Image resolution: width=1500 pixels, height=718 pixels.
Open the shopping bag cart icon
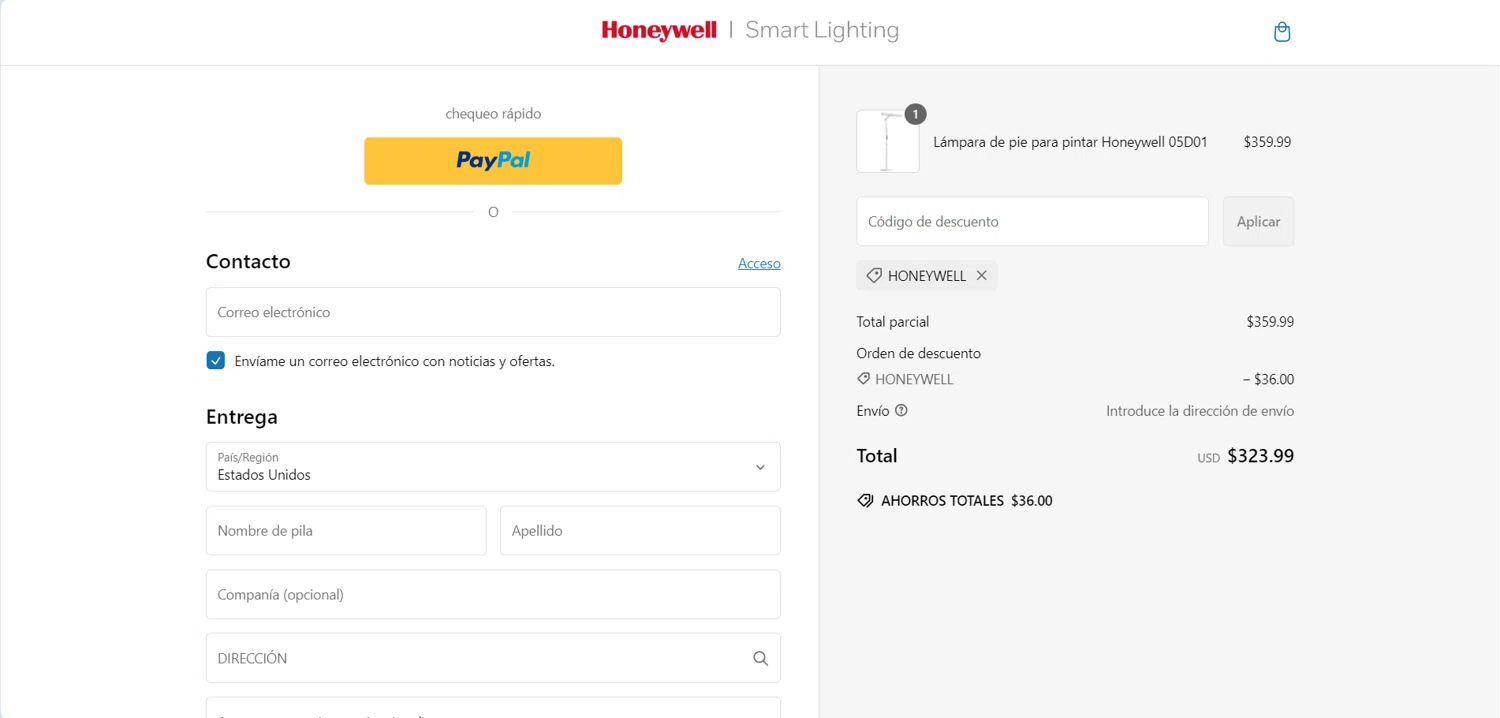pyautogui.click(x=1282, y=32)
